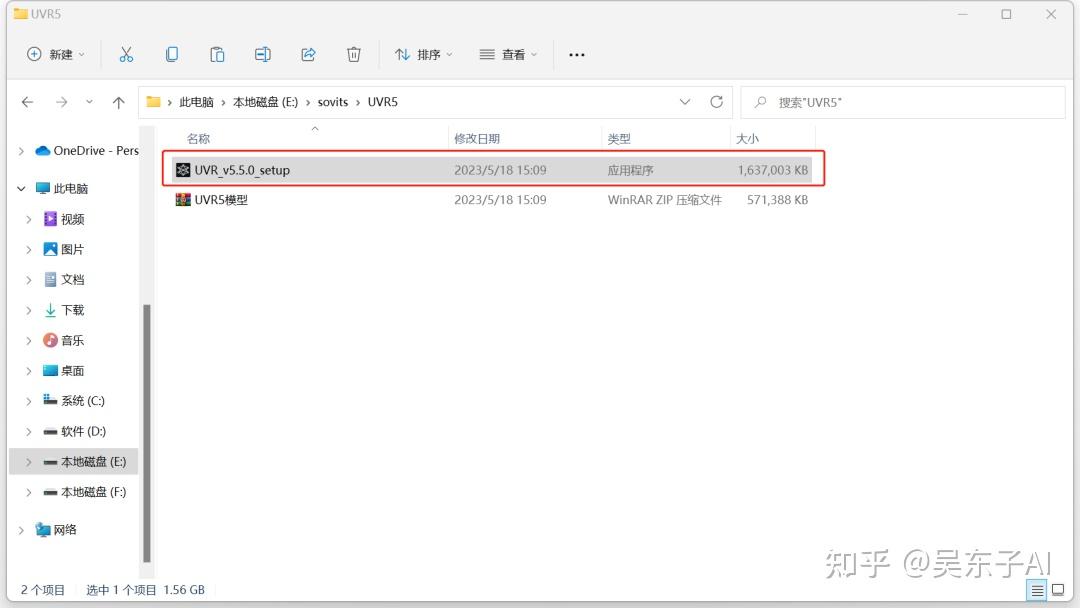Select the UVR5模型 file name

pyautogui.click(x=220, y=200)
